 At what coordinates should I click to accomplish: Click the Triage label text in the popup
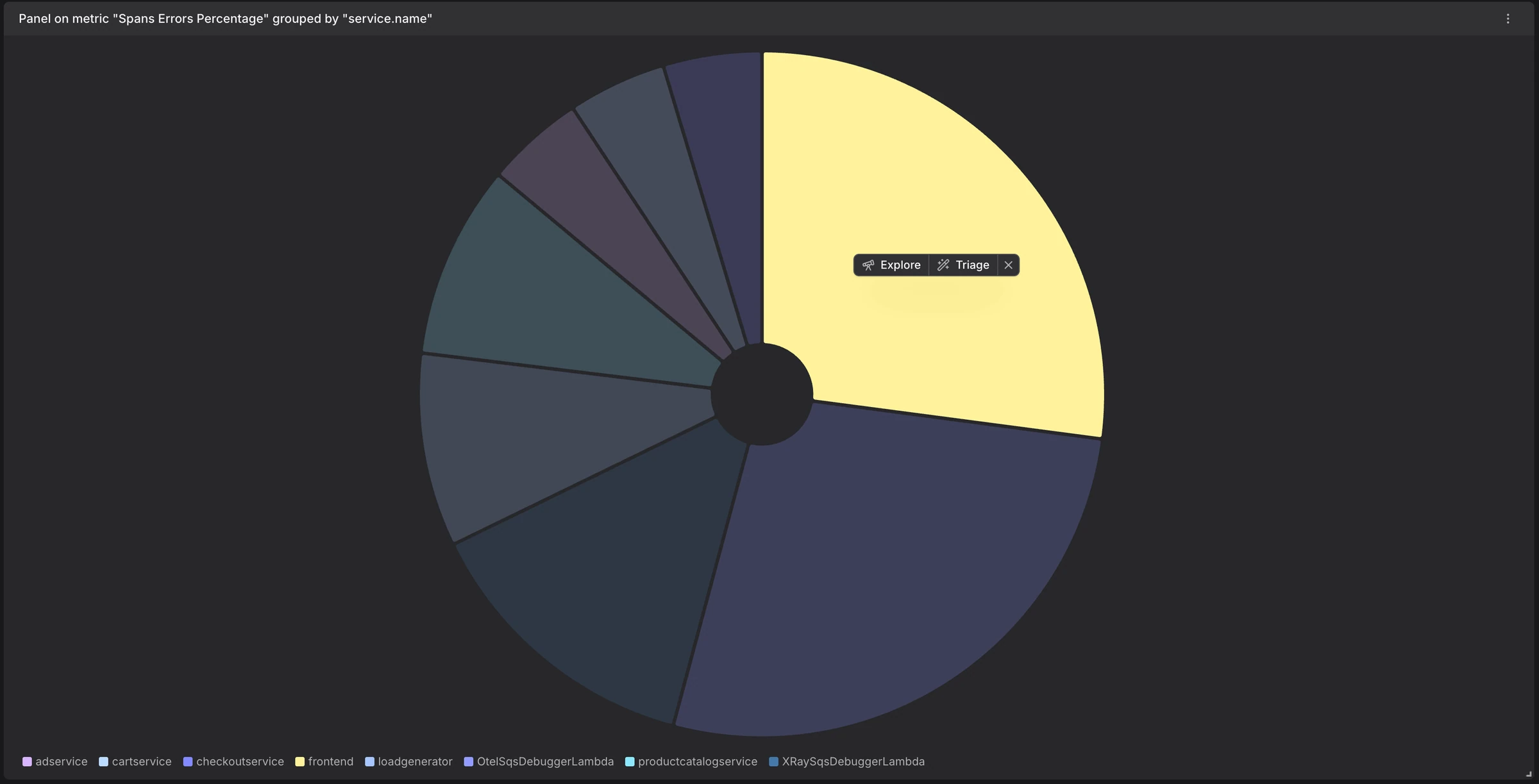972,265
